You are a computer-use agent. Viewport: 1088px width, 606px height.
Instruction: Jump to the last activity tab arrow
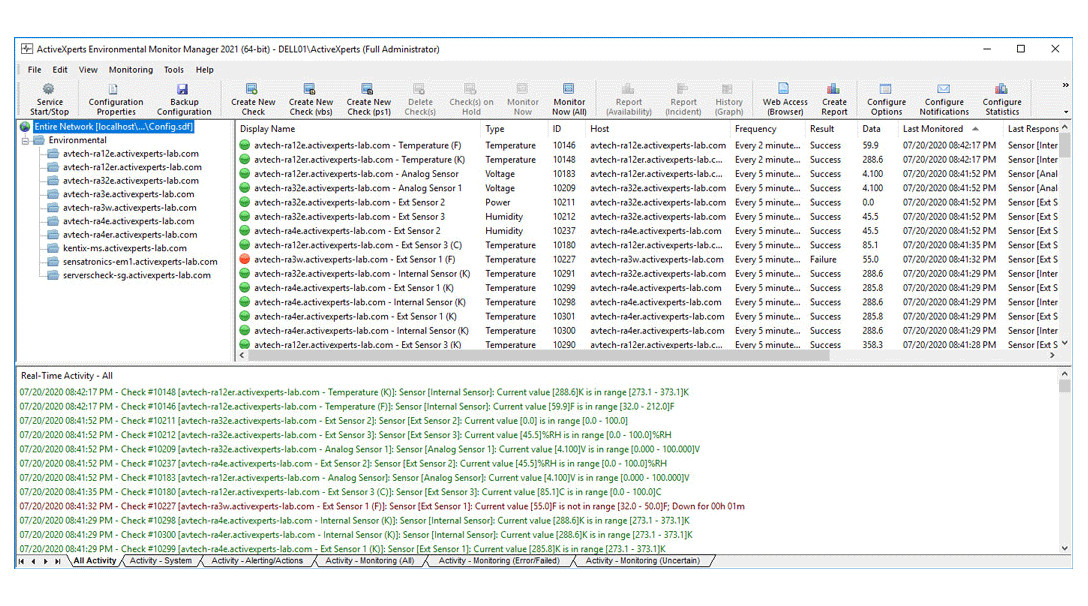pos(58,561)
